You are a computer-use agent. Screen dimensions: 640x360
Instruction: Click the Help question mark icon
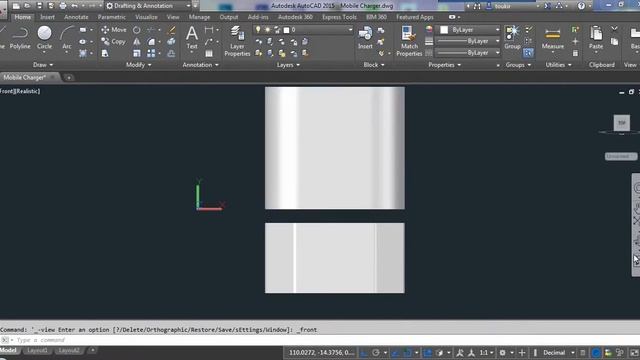click(581, 6)
